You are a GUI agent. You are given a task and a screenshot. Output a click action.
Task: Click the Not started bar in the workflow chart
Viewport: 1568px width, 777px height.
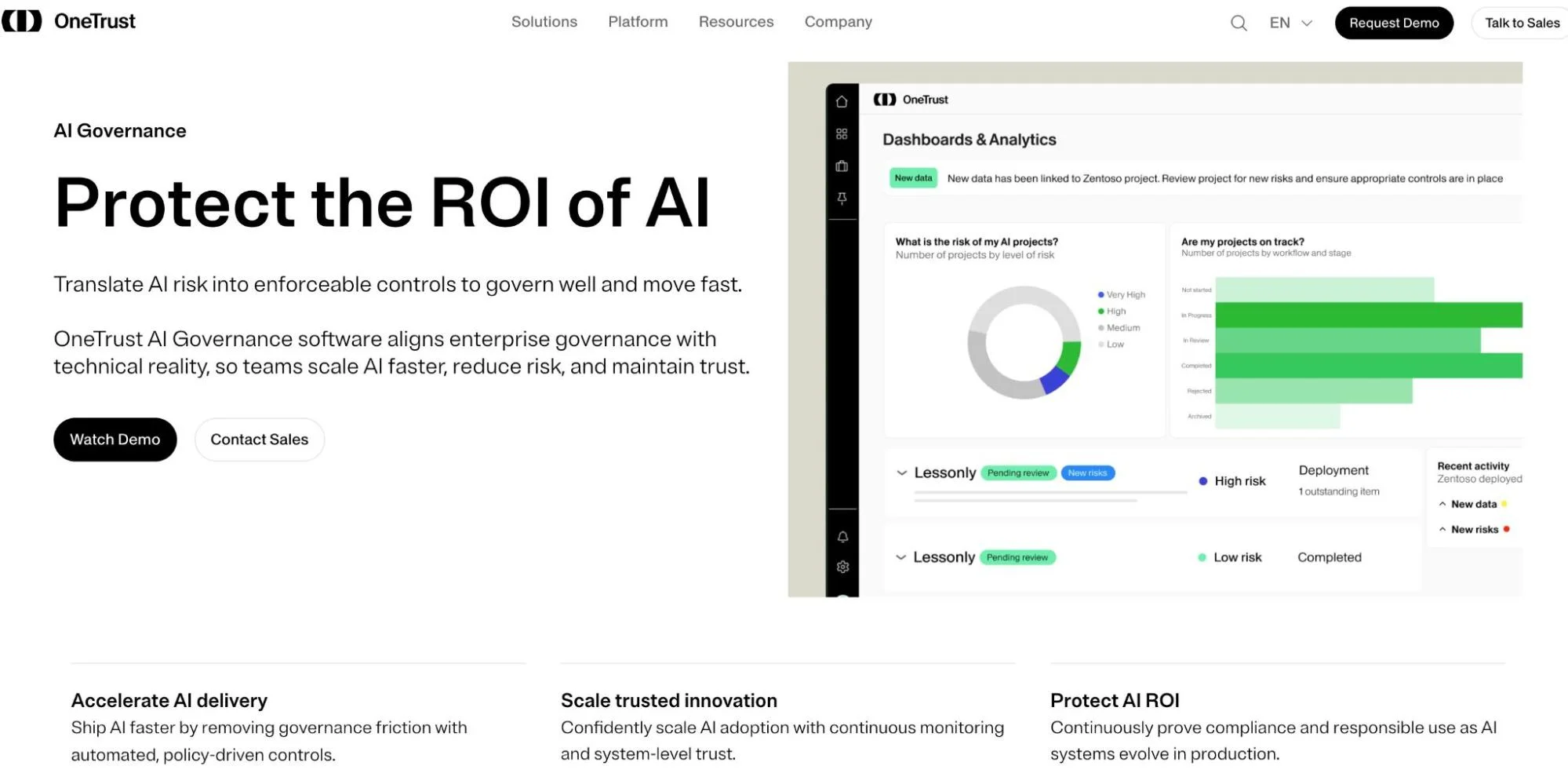[1325, 290]
